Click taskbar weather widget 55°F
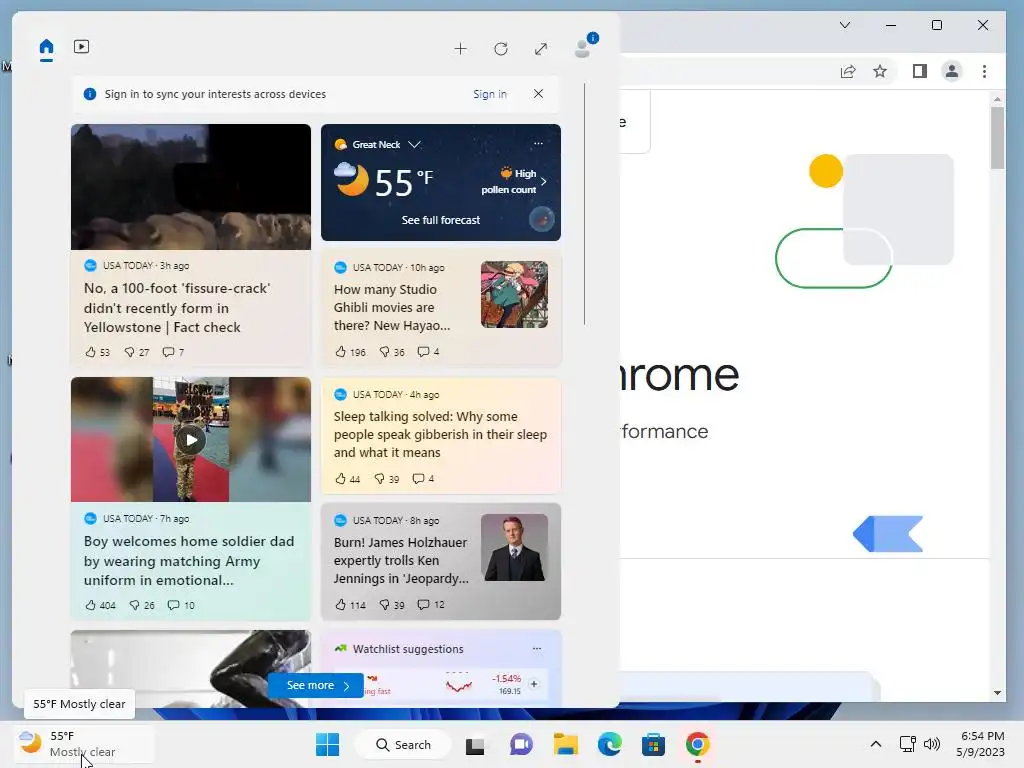1024x768 pixels. (84, 744)
